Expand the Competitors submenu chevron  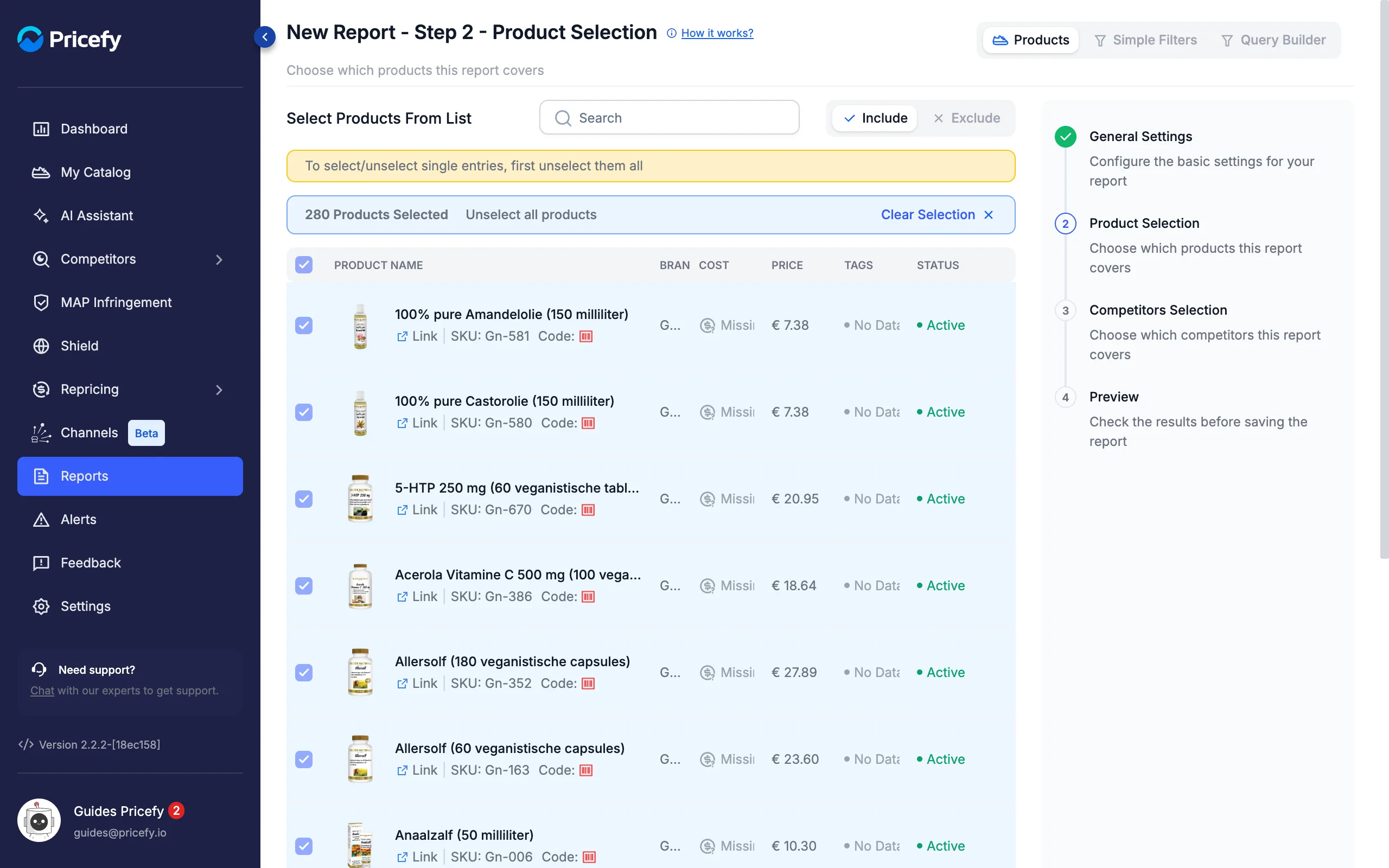point(219,259)
